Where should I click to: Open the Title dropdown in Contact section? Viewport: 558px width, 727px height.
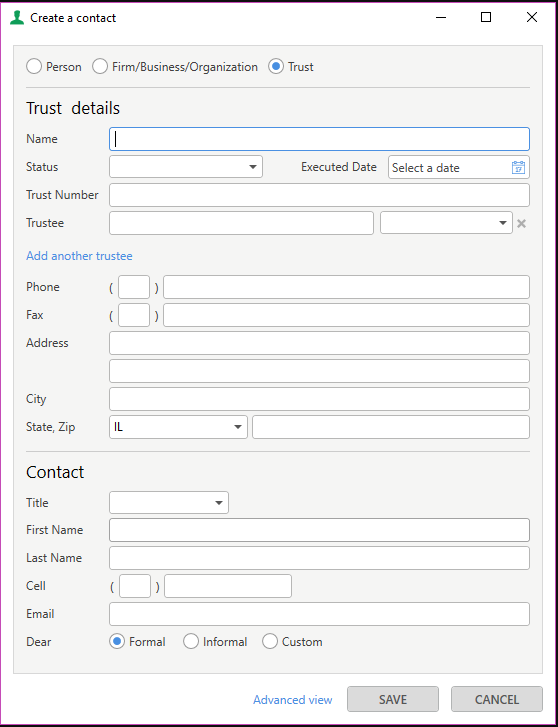(x=169, y=503)
